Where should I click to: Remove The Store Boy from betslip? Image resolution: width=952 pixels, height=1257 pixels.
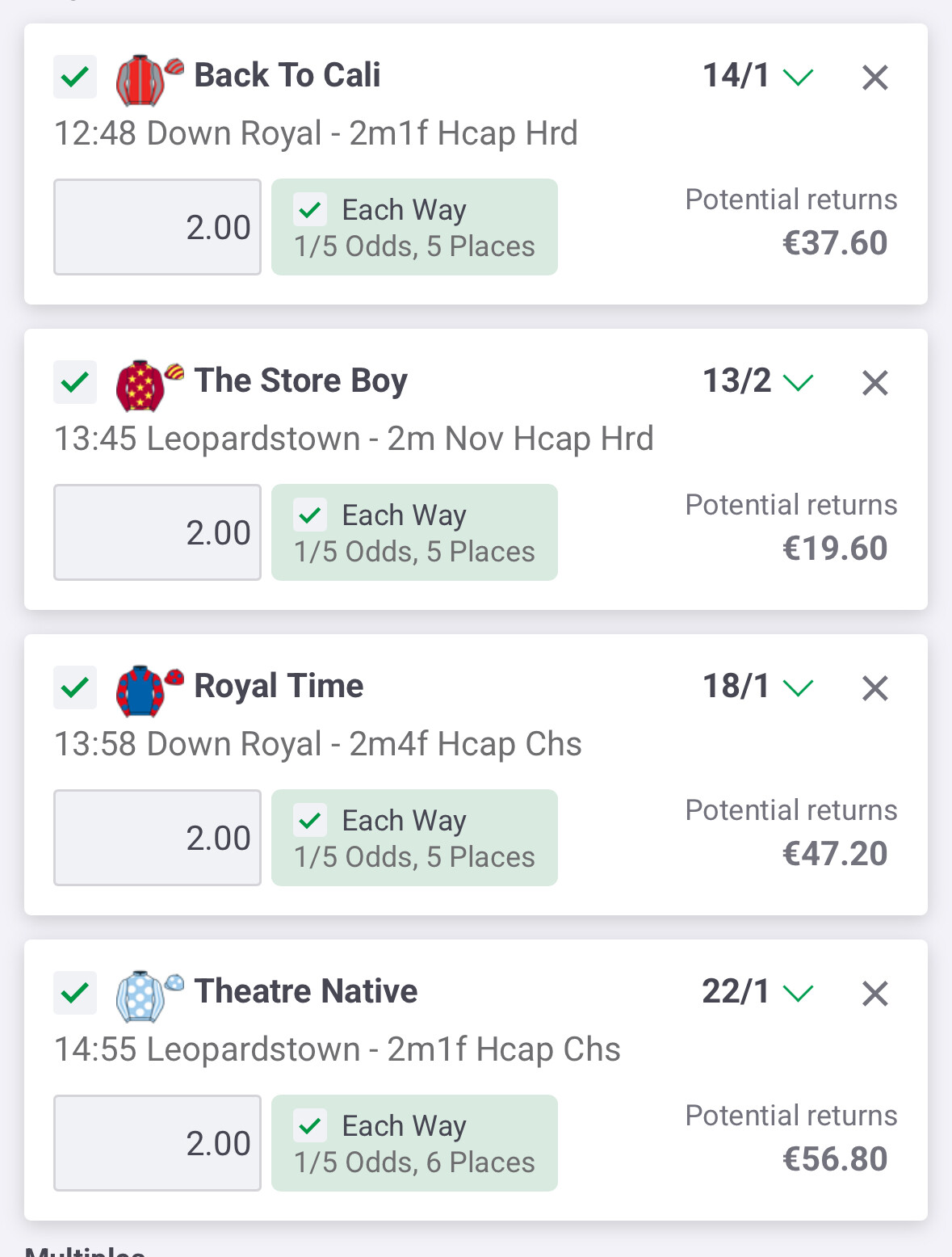[x=875, y=383]
